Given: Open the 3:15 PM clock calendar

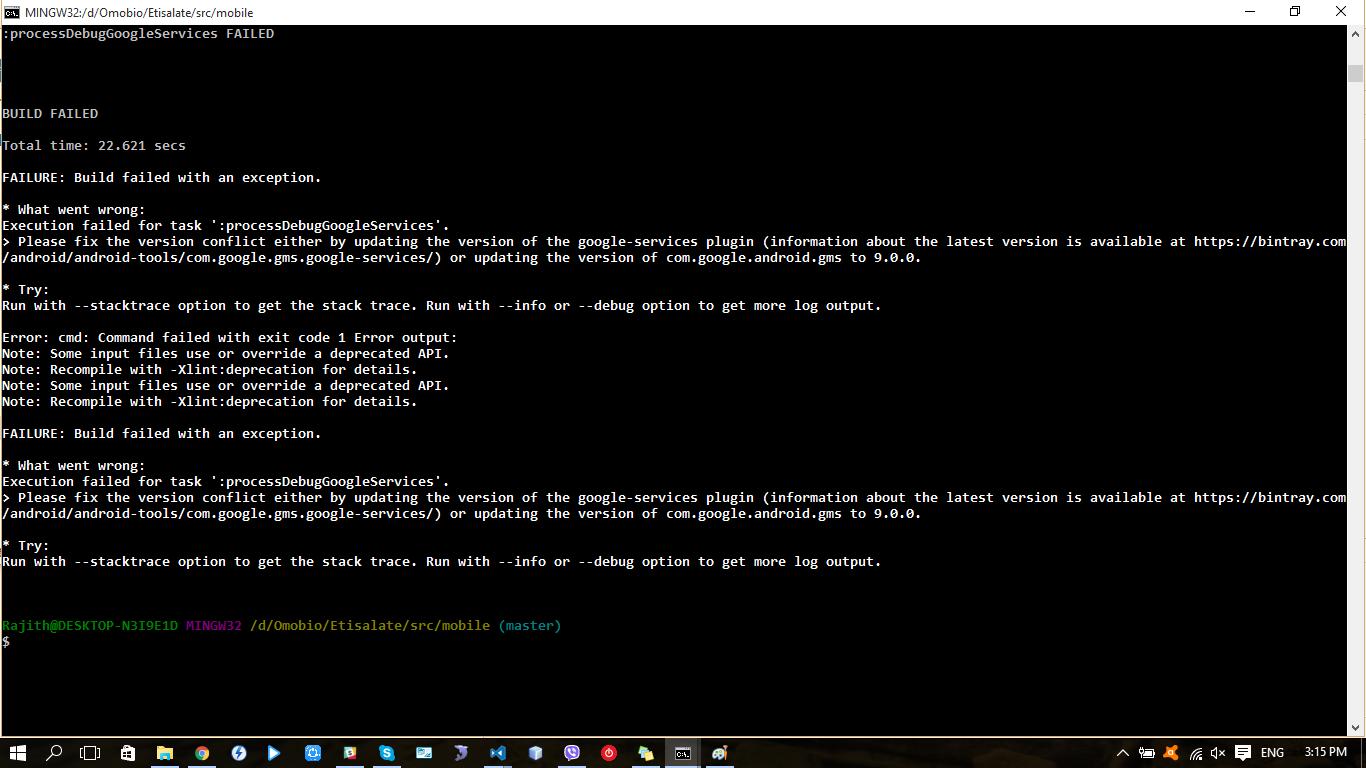Looking at the screenshot, I should 1326,753.
